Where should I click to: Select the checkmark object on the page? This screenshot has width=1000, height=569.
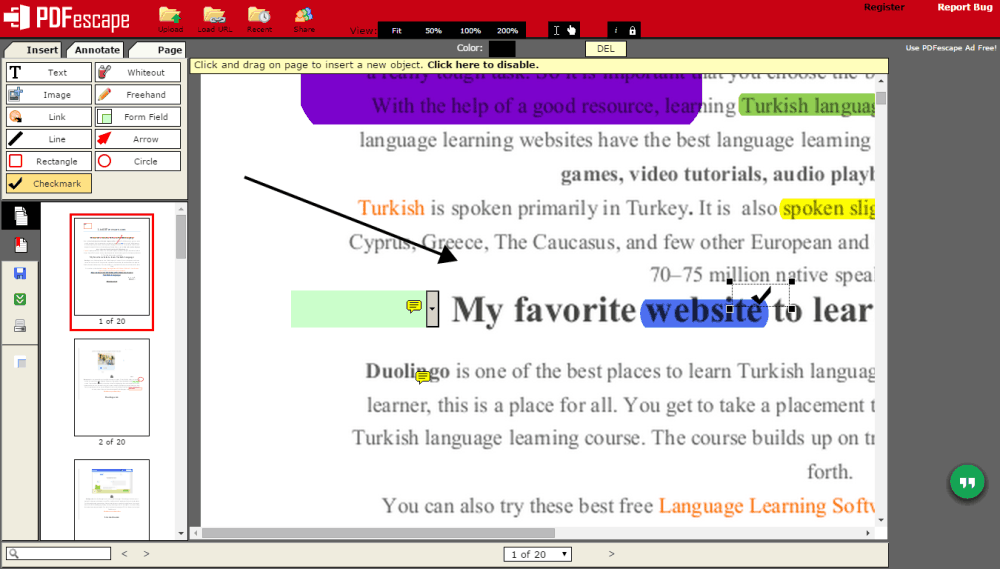tap(761, 295)
